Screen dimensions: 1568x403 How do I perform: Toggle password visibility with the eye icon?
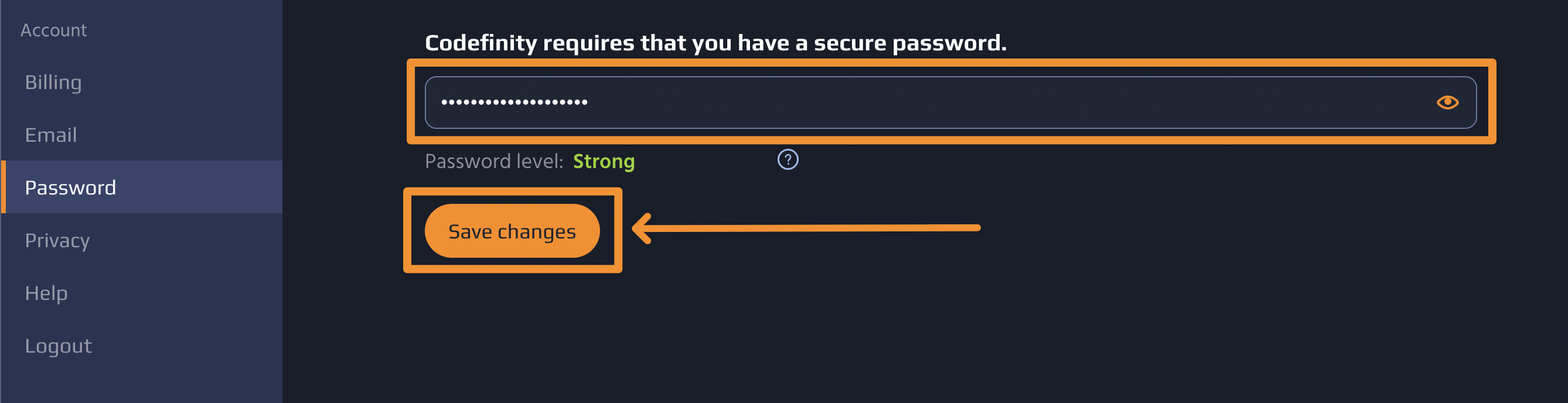point(1448,103)
